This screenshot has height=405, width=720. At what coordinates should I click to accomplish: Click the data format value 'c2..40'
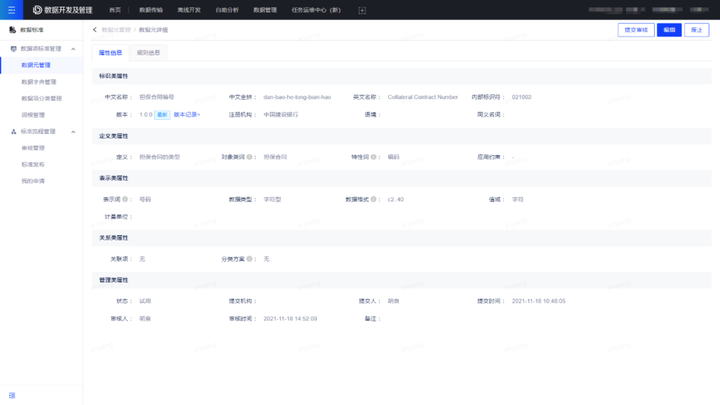point(396,199)
